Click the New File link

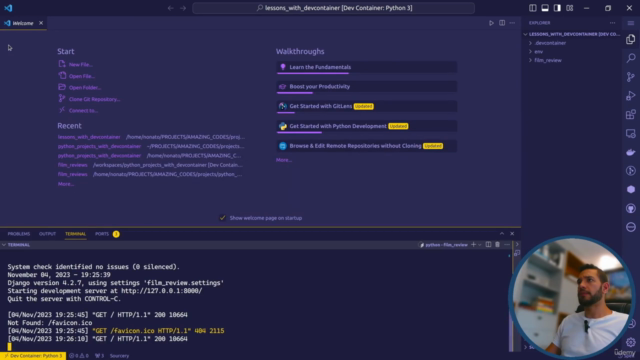[x=80, y=64]
